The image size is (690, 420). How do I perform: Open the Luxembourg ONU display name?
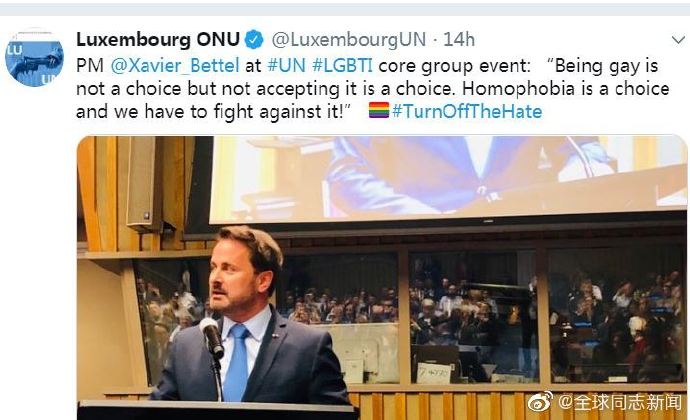point(158,40)
